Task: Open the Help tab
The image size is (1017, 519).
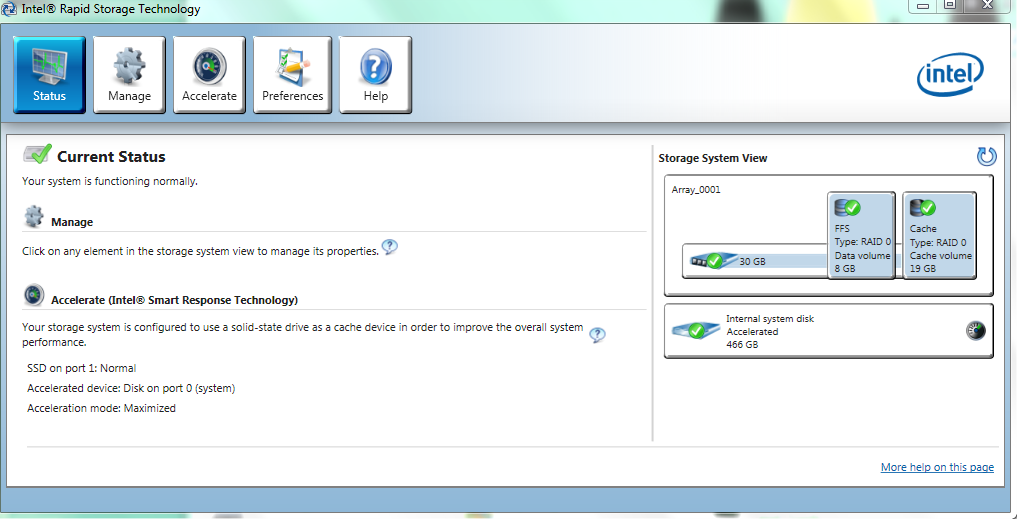Action: 376,75
